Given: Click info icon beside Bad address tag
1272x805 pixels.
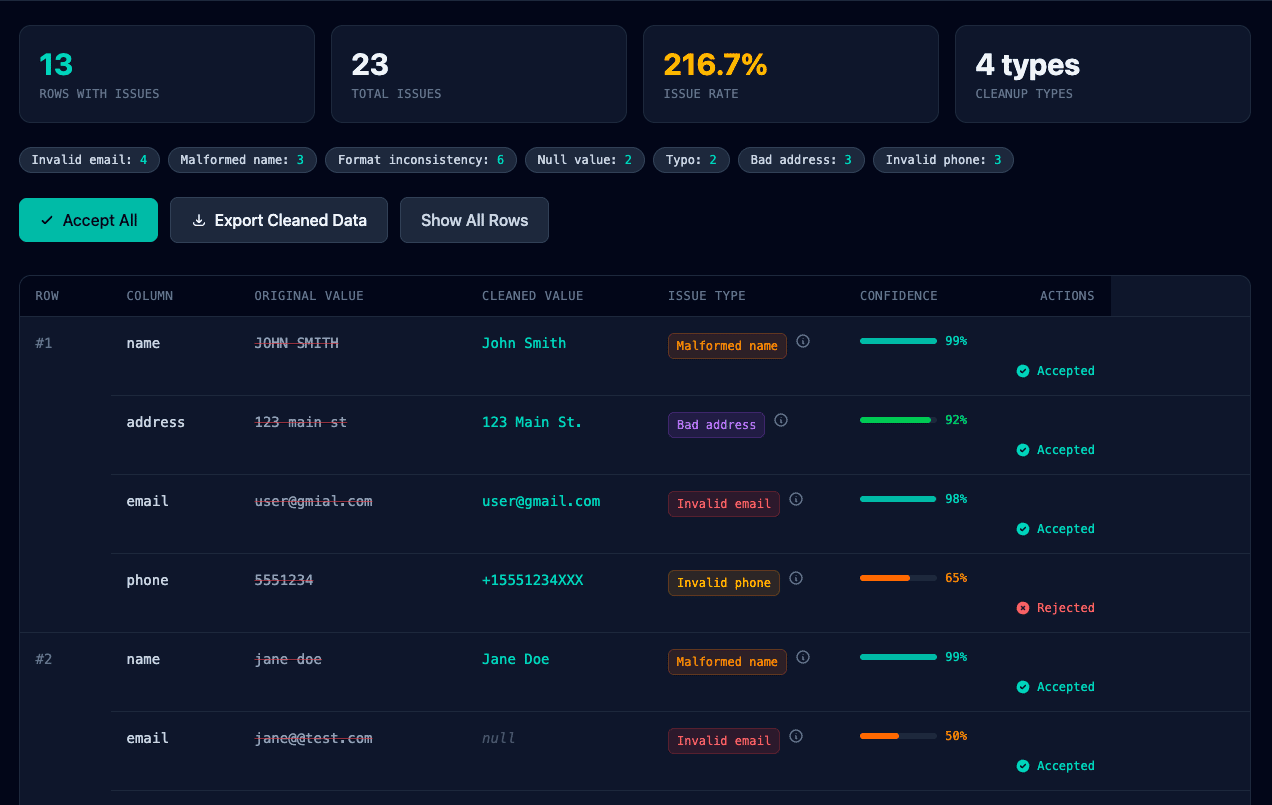Looking at the screenshot, I should click(781, 420).
